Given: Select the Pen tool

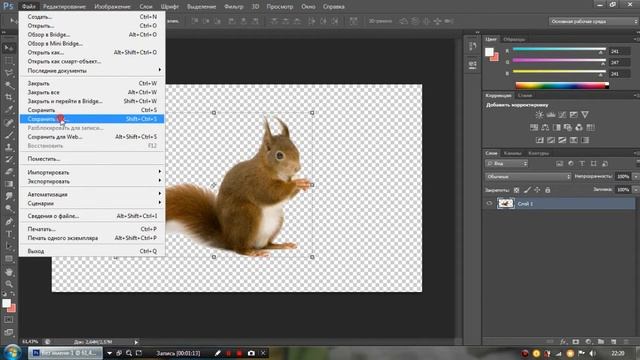Looking at the screenshot, I should tap(9, 222).
